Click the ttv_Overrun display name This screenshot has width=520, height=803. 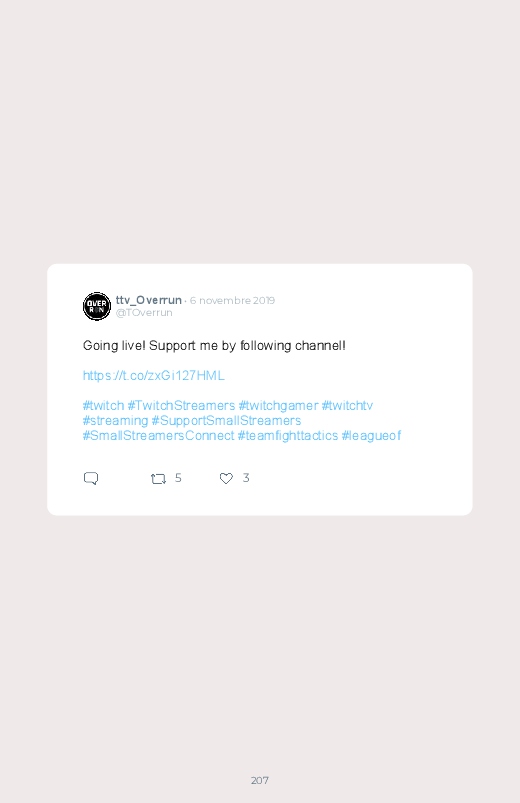(149, 300)
